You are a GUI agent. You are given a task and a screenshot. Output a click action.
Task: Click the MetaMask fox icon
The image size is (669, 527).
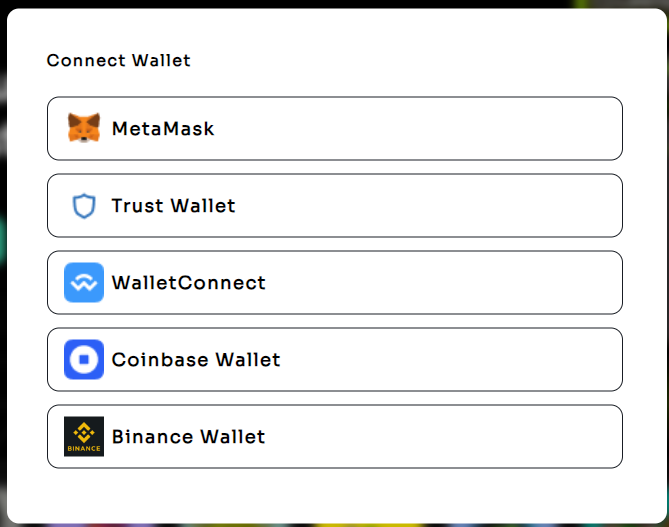pyautogui.click(x=84, y=128)
